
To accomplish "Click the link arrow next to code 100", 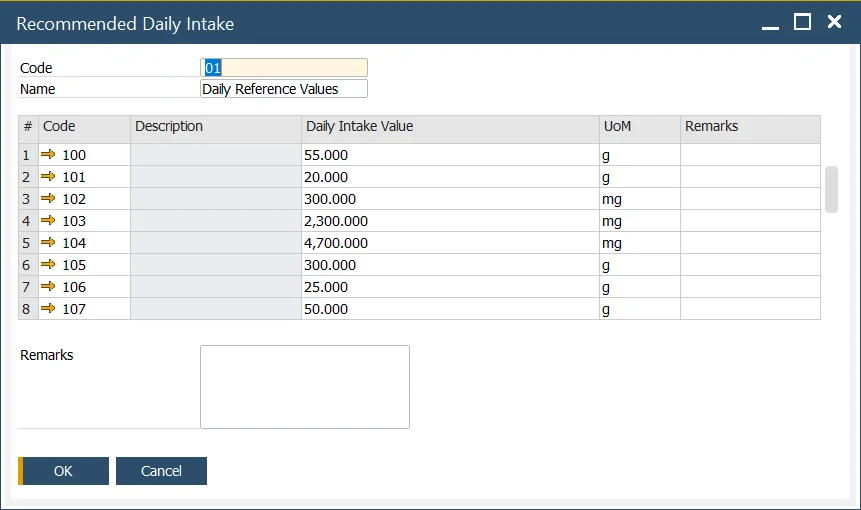I will [x=49, y=155].
